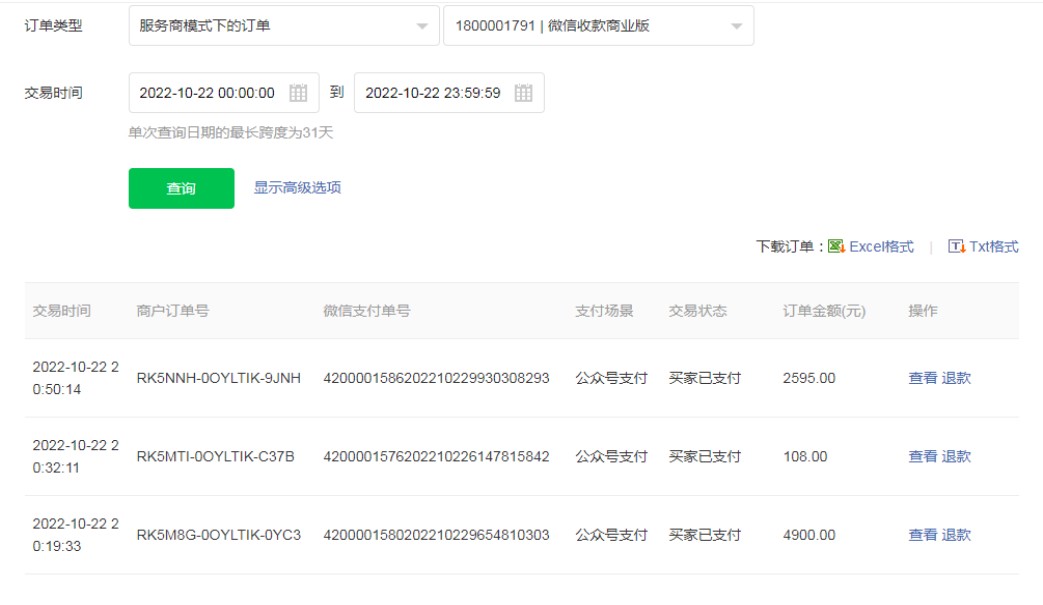Image resolution: width=1043 pixels, height=605 pixels.
Task: Select merchant order number RK5NNH-0OYLTIK-9JNH
Action: point(218,378)
